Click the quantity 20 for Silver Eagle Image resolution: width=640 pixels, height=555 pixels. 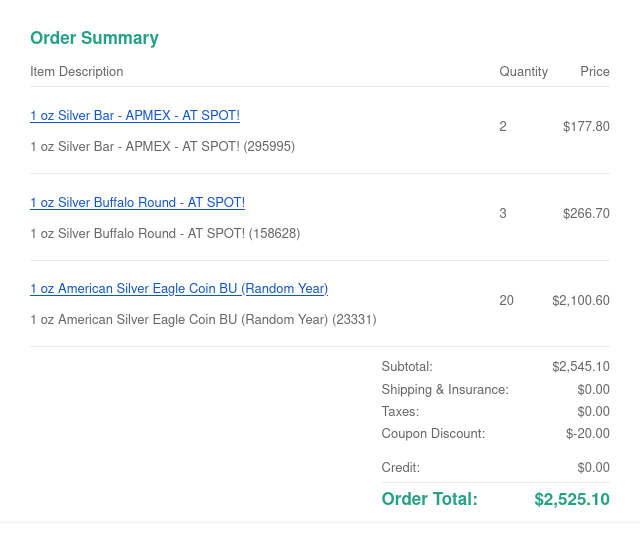pos(506,300)
